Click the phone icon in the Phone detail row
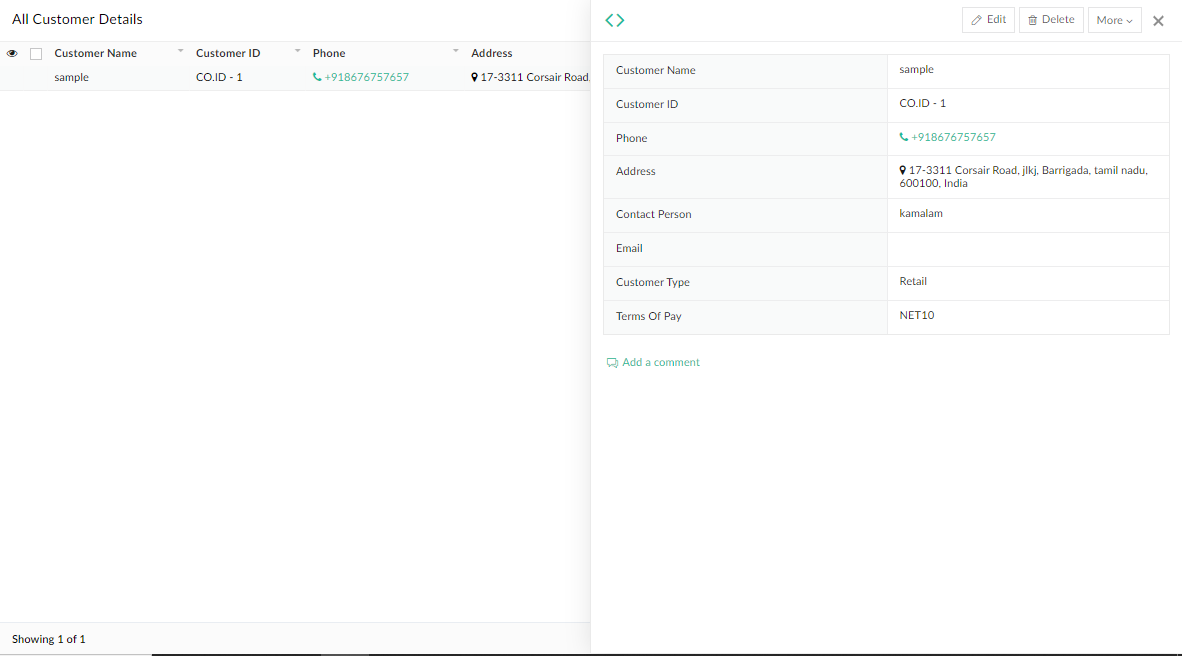The image size is (1182, 656). tap(903, 137)
